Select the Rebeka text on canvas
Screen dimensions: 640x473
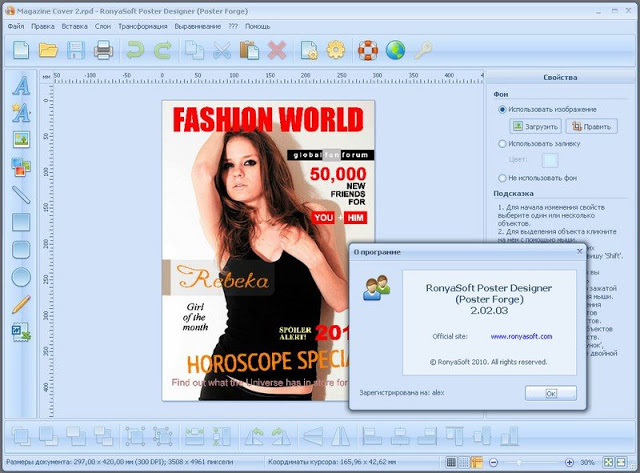(223, 278)
